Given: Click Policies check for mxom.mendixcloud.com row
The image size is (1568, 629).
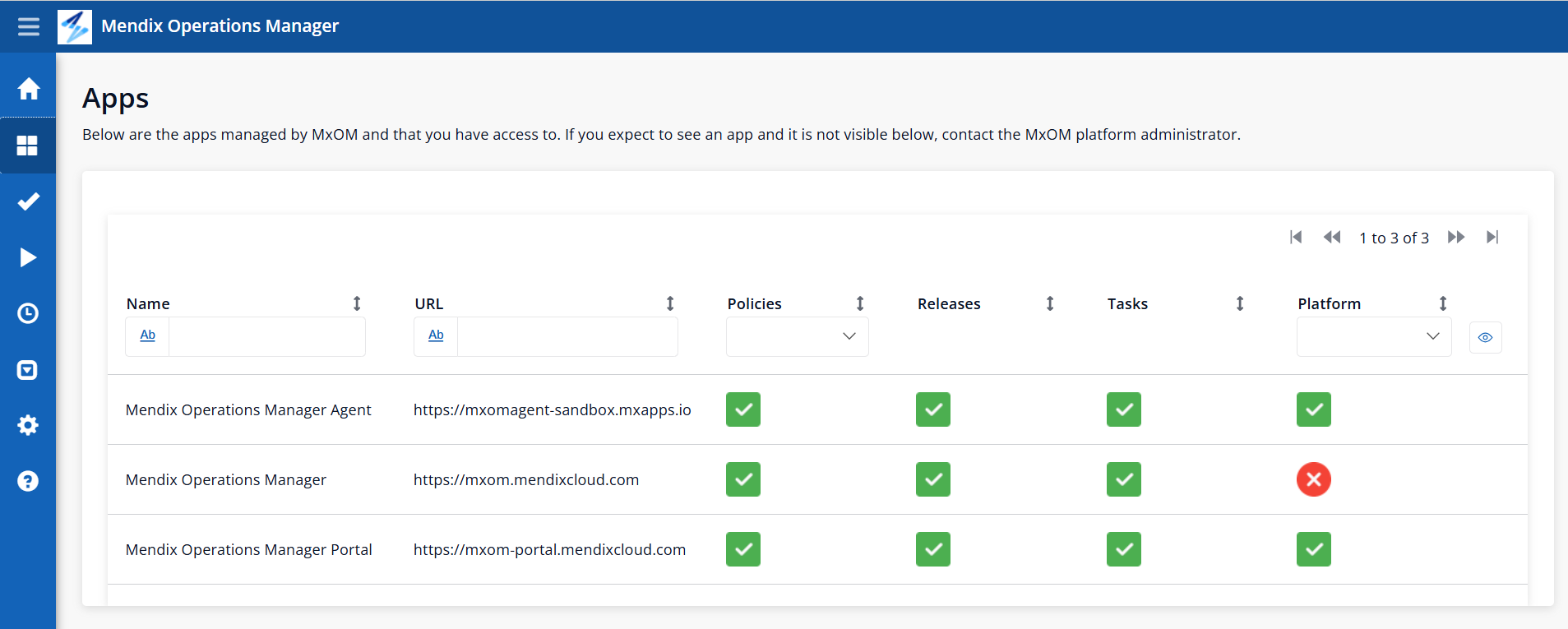Looking at the screenshot, I should (x=743, y=479).
